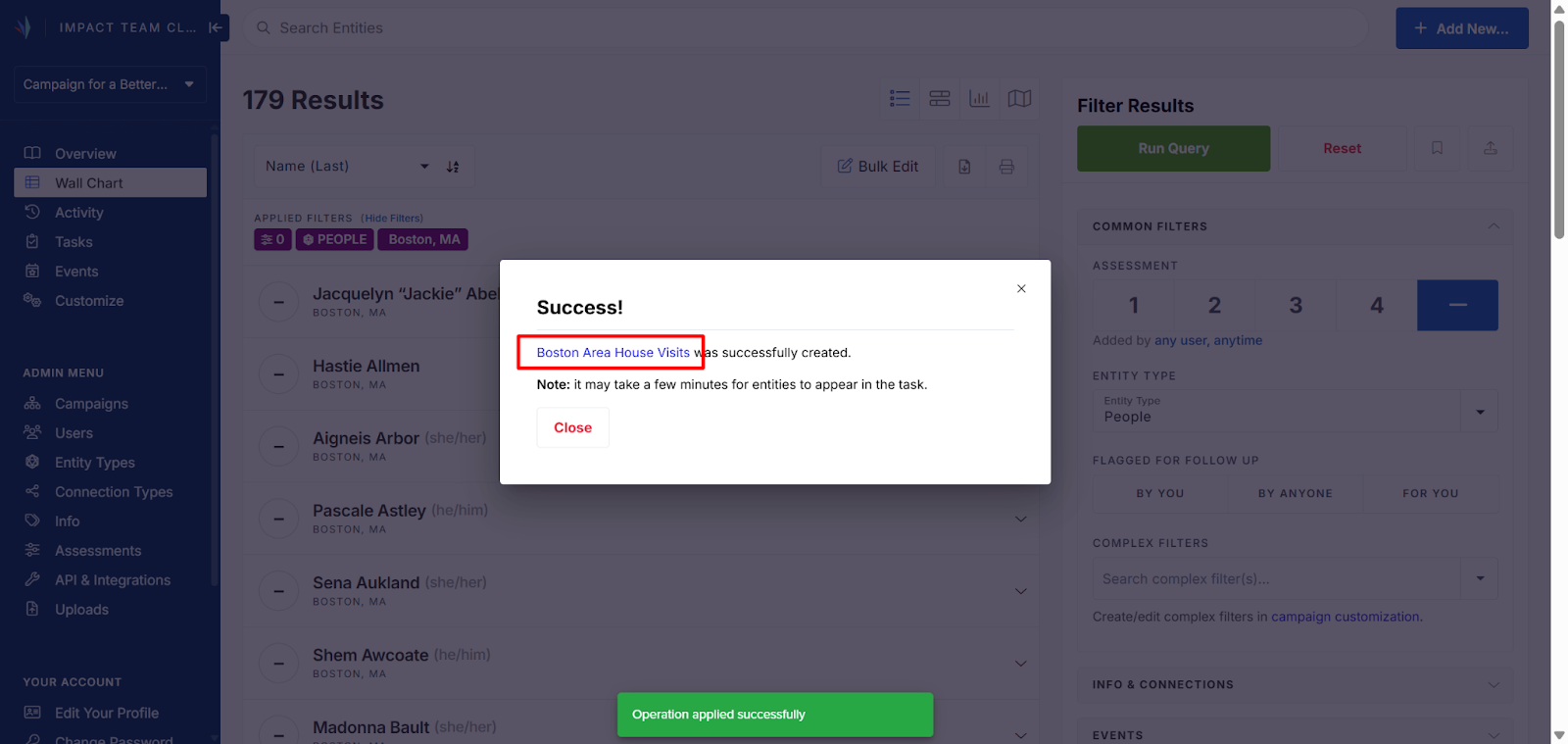This screenshot has height=744, width=1568.
Task: Switch to card view icon
Action: tap(940, 98)
